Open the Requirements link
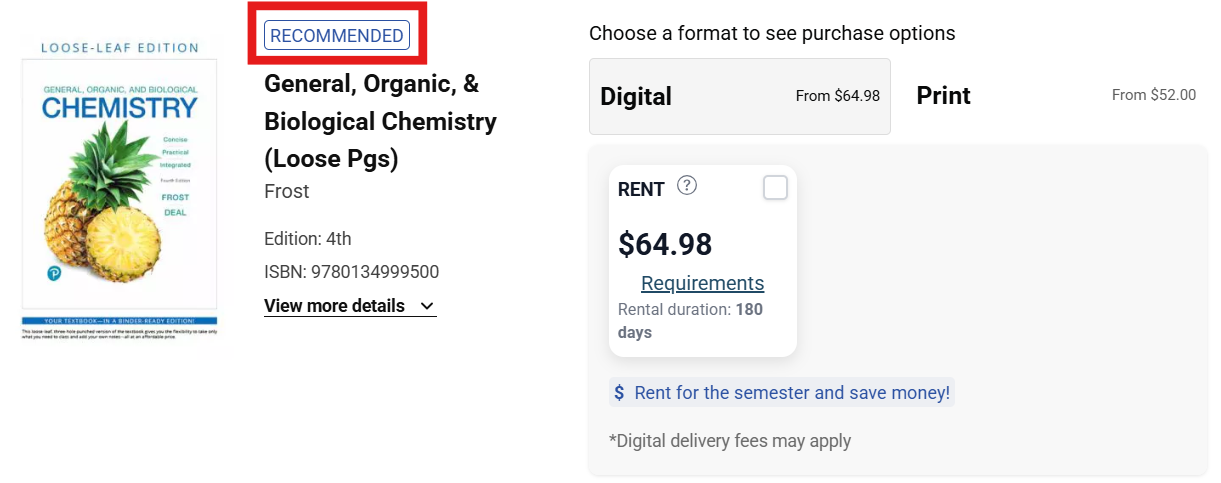Viewport: 1221px width, 483px height. [702, 283]
